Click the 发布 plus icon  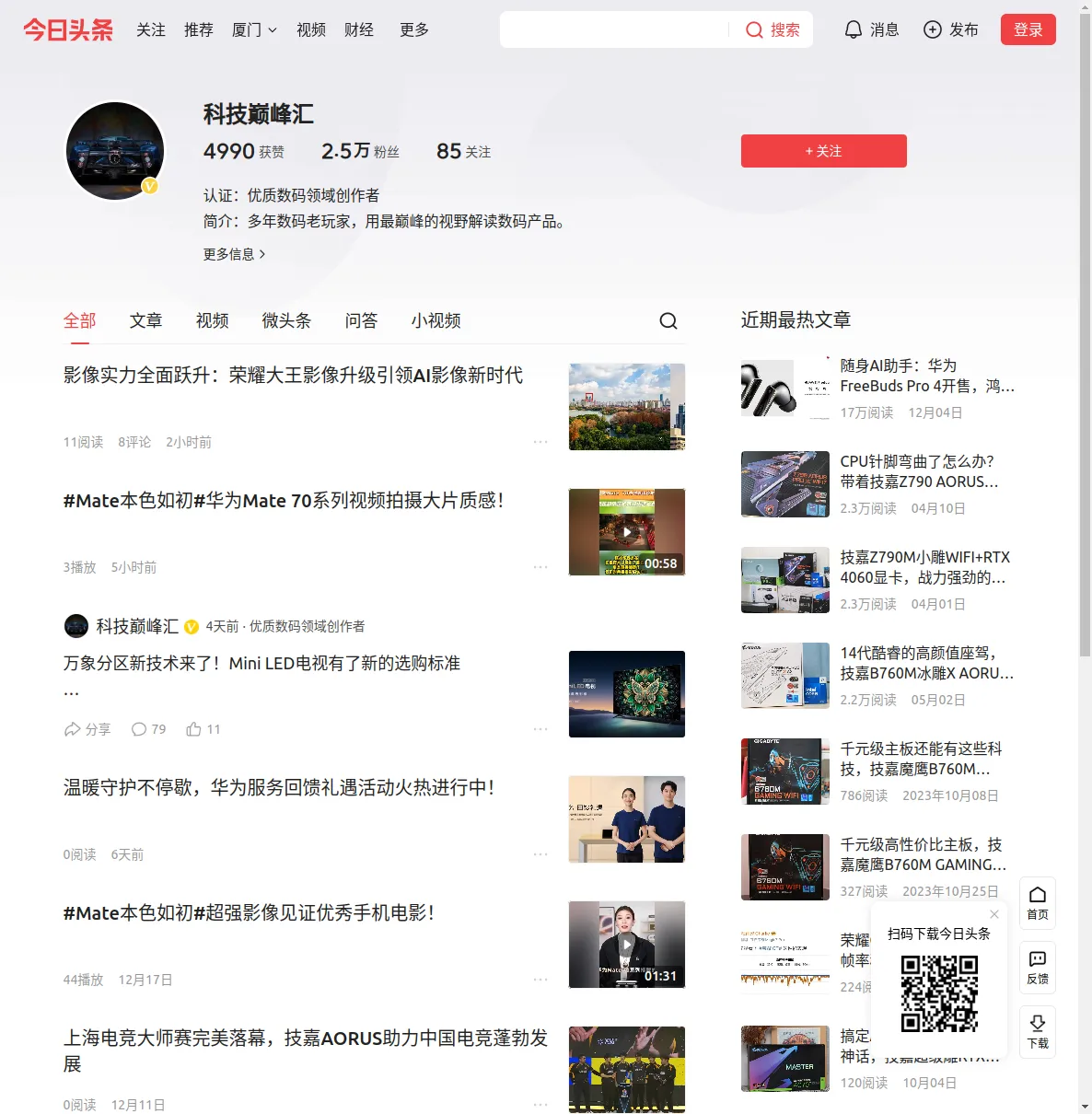pos(933,29)
